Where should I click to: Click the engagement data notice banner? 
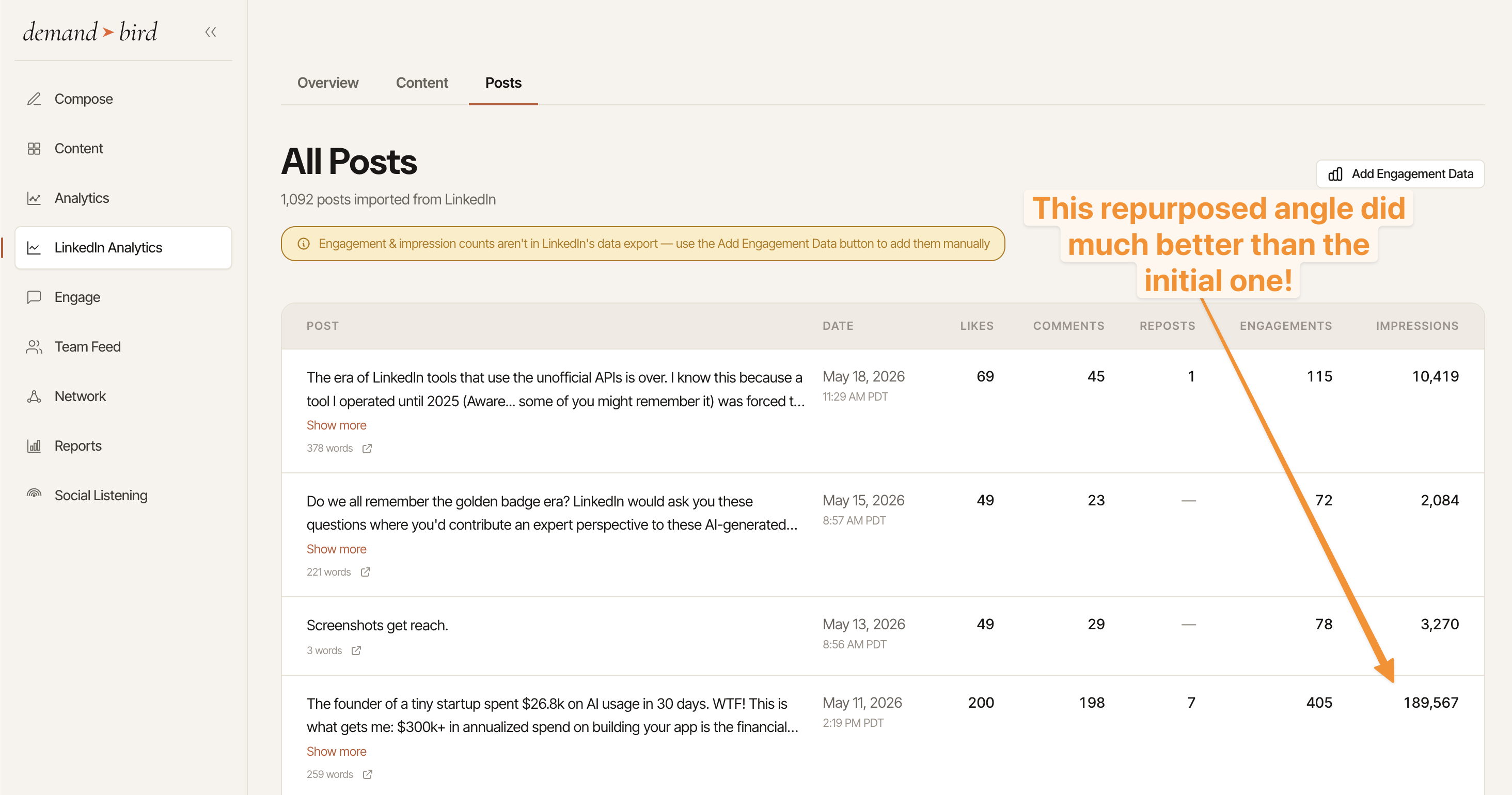[643, 244]
